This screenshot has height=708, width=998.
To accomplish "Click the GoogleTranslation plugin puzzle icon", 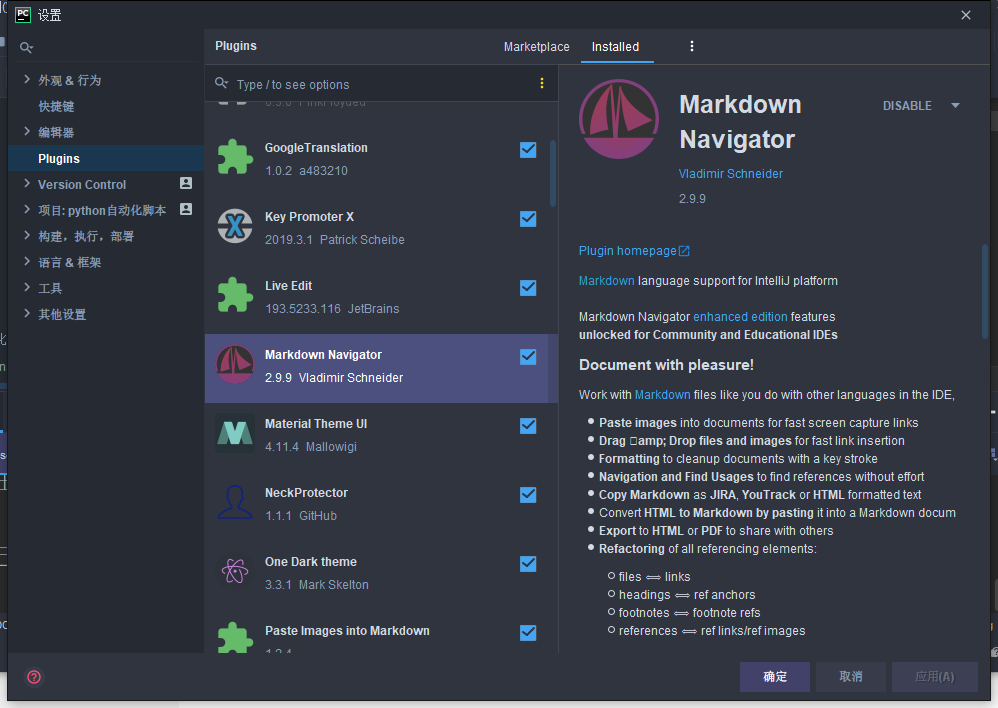I will 235,157.
